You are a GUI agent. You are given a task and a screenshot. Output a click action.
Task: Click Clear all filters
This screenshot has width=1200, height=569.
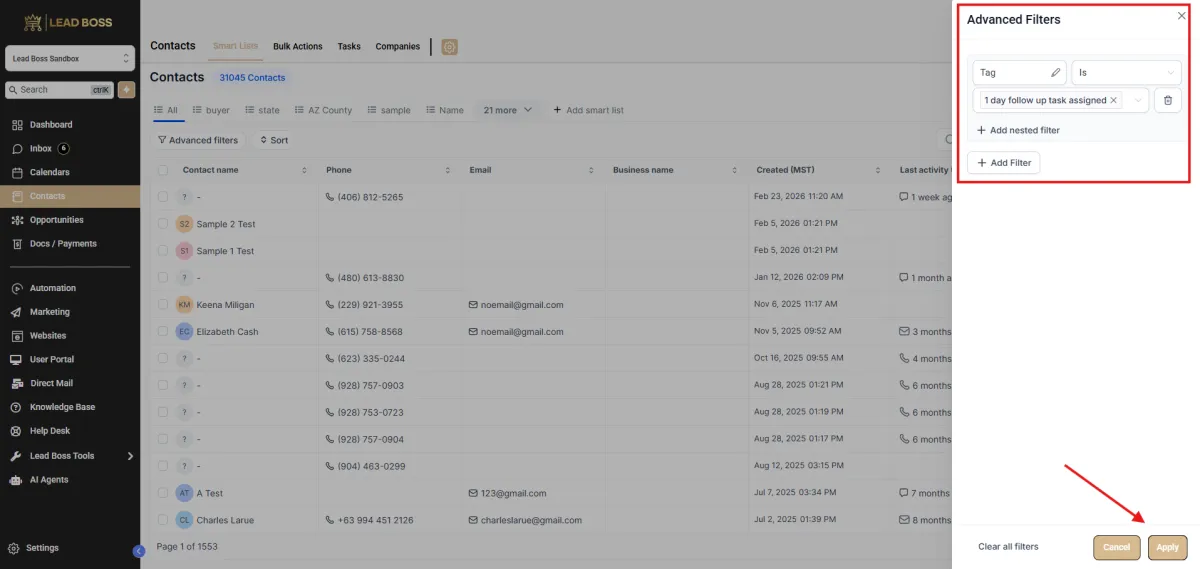click(1008, 547)
